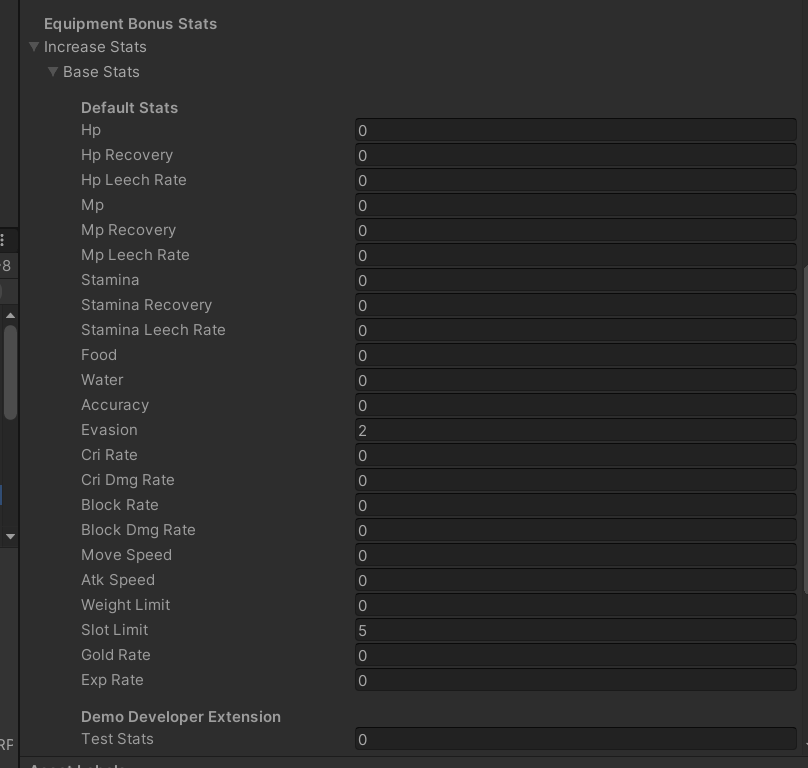Image resolution: width=808 pixels, height=768 pixels.
Task: Click the Stamina value field
Action: (x=575, y=280)
